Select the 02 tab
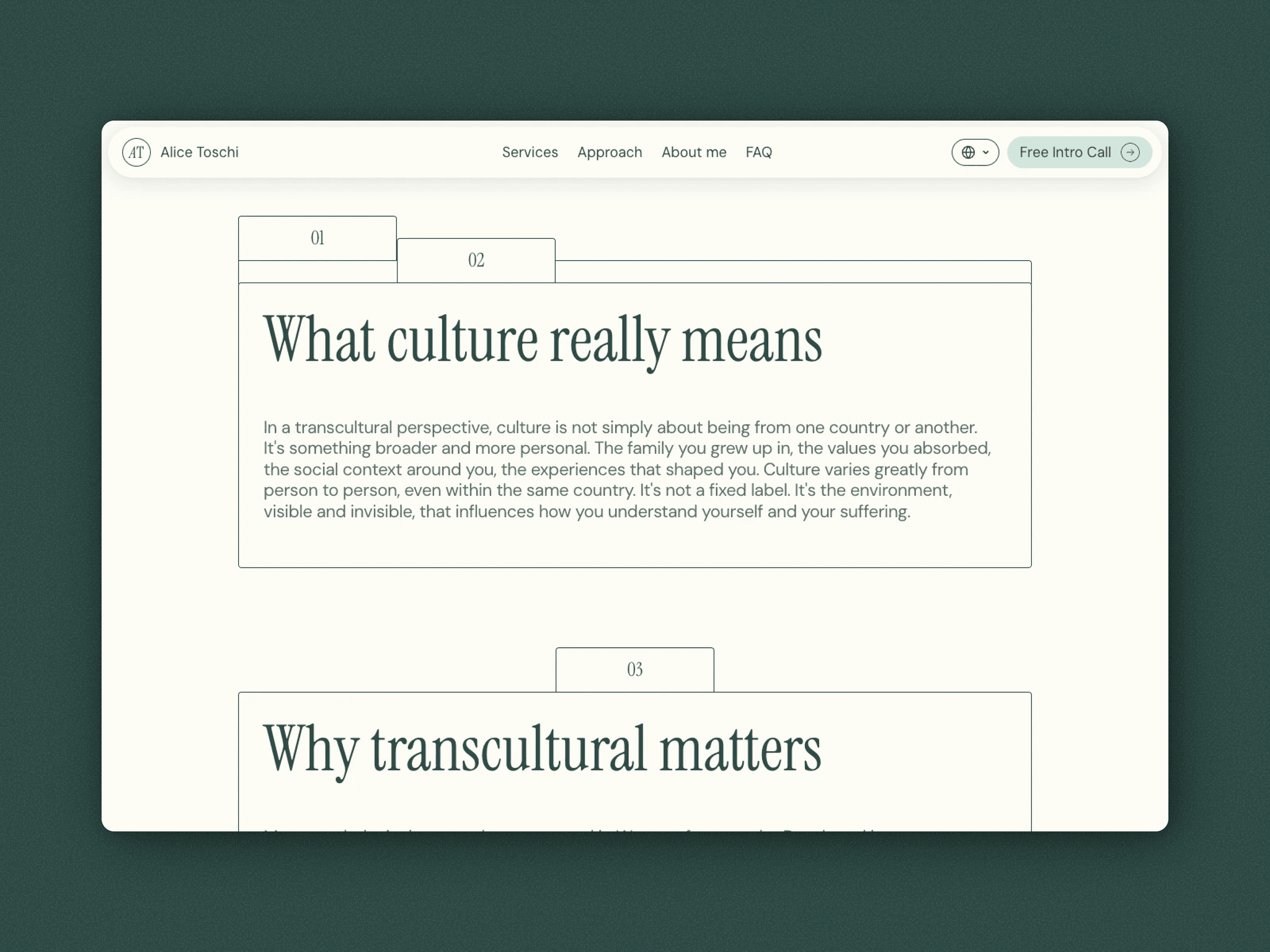Image resolution: width=1270 pixels, height=952 pixels. click(476, 260)
